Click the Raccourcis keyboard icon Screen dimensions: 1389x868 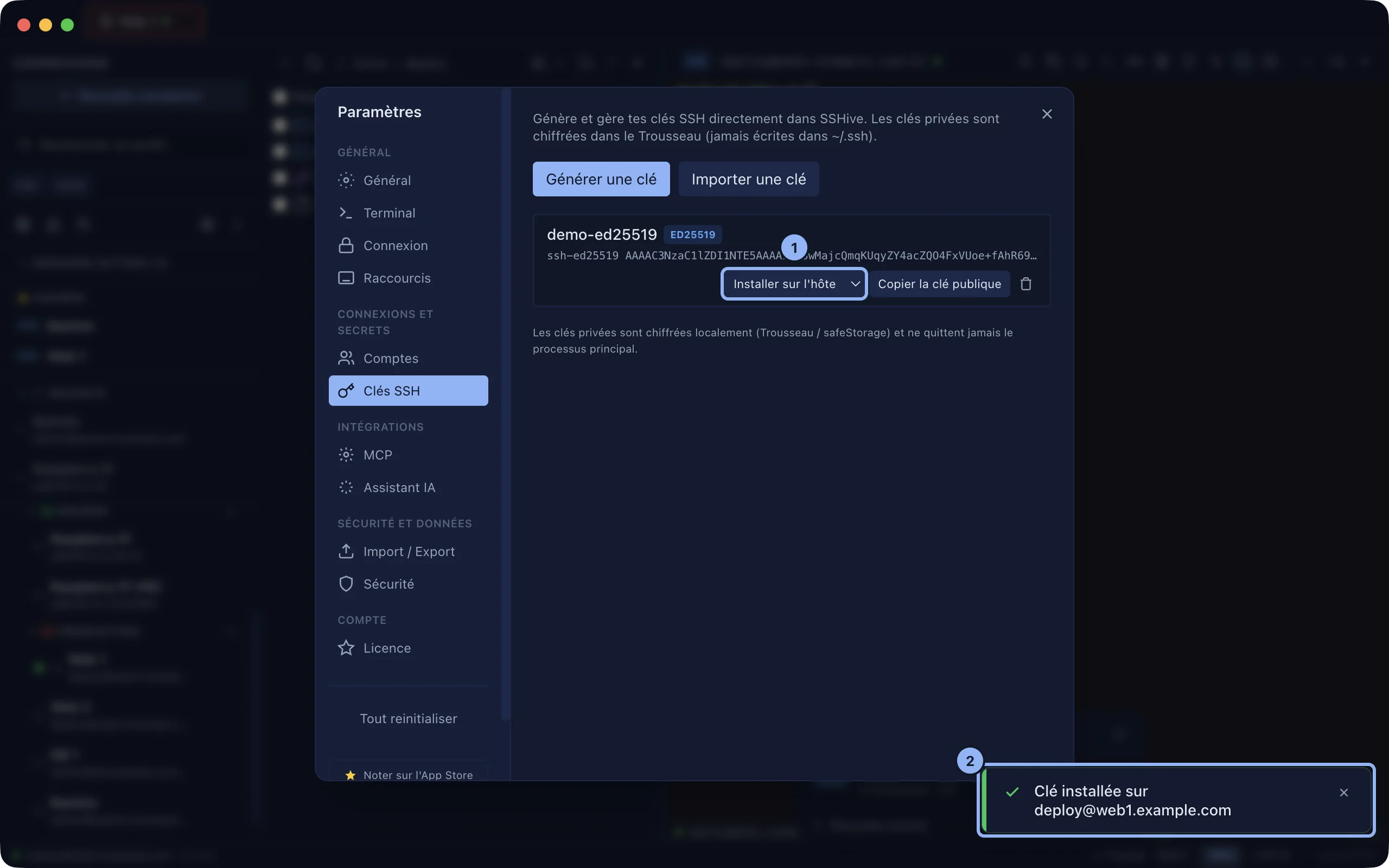click(x=346, y=278)
